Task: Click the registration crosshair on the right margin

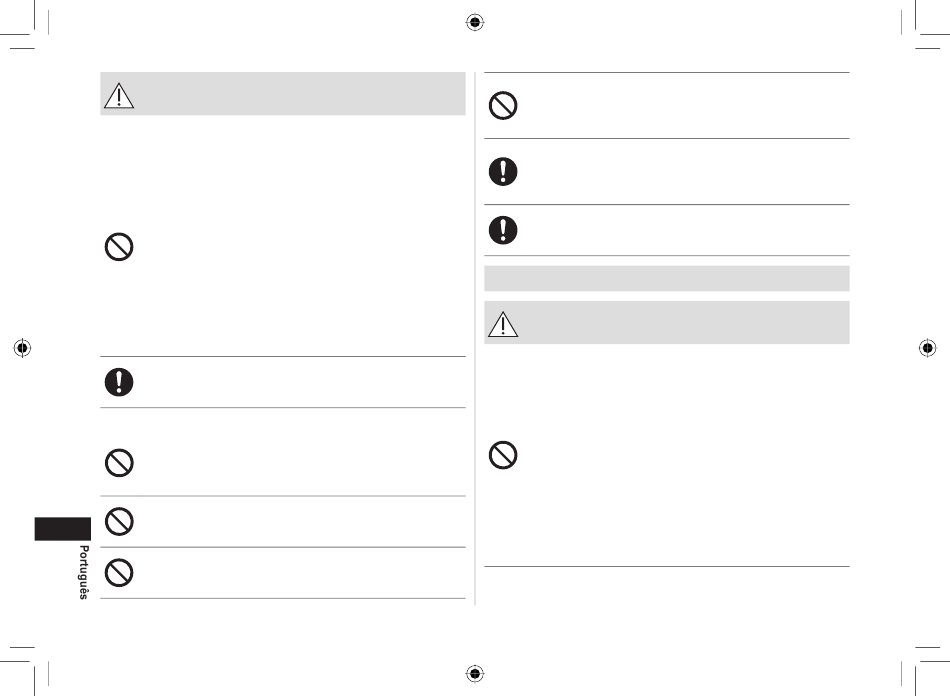Action: tap(927, 348)
